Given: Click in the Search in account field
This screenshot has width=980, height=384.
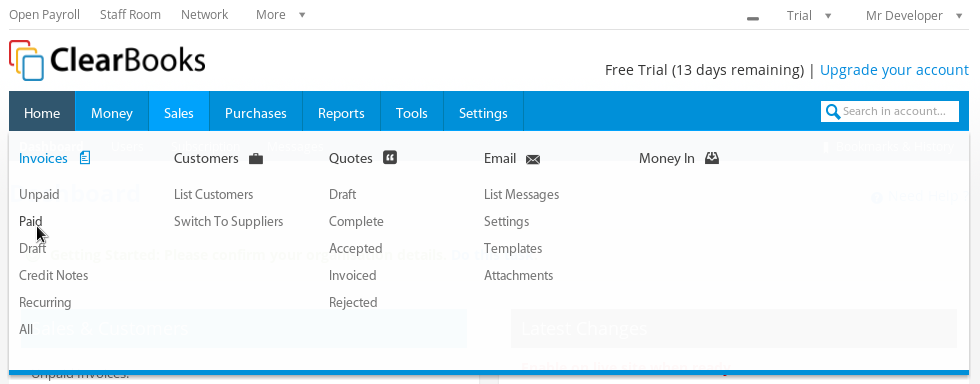Looking at the screenshot, I should tap(890, 111).
